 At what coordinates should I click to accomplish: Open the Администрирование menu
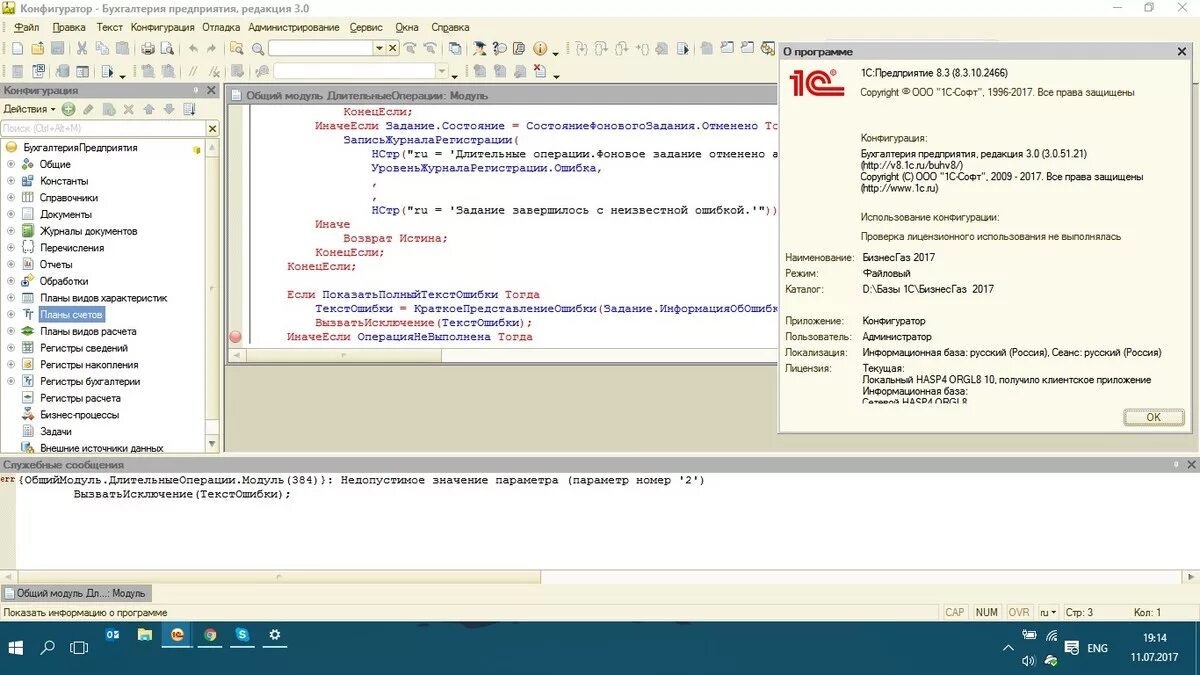(294, 27)
